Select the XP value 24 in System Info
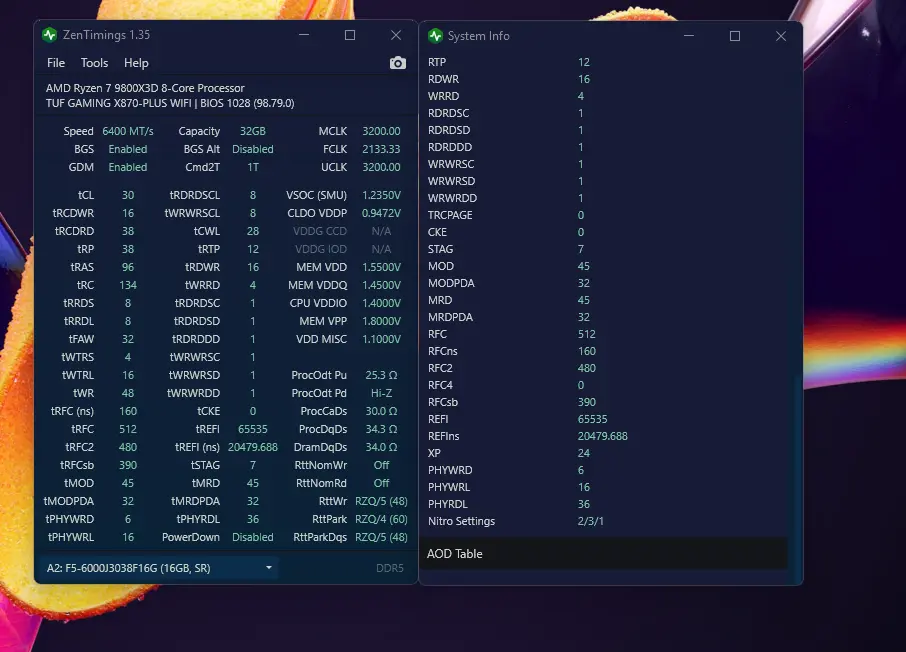 coord(584,453)
